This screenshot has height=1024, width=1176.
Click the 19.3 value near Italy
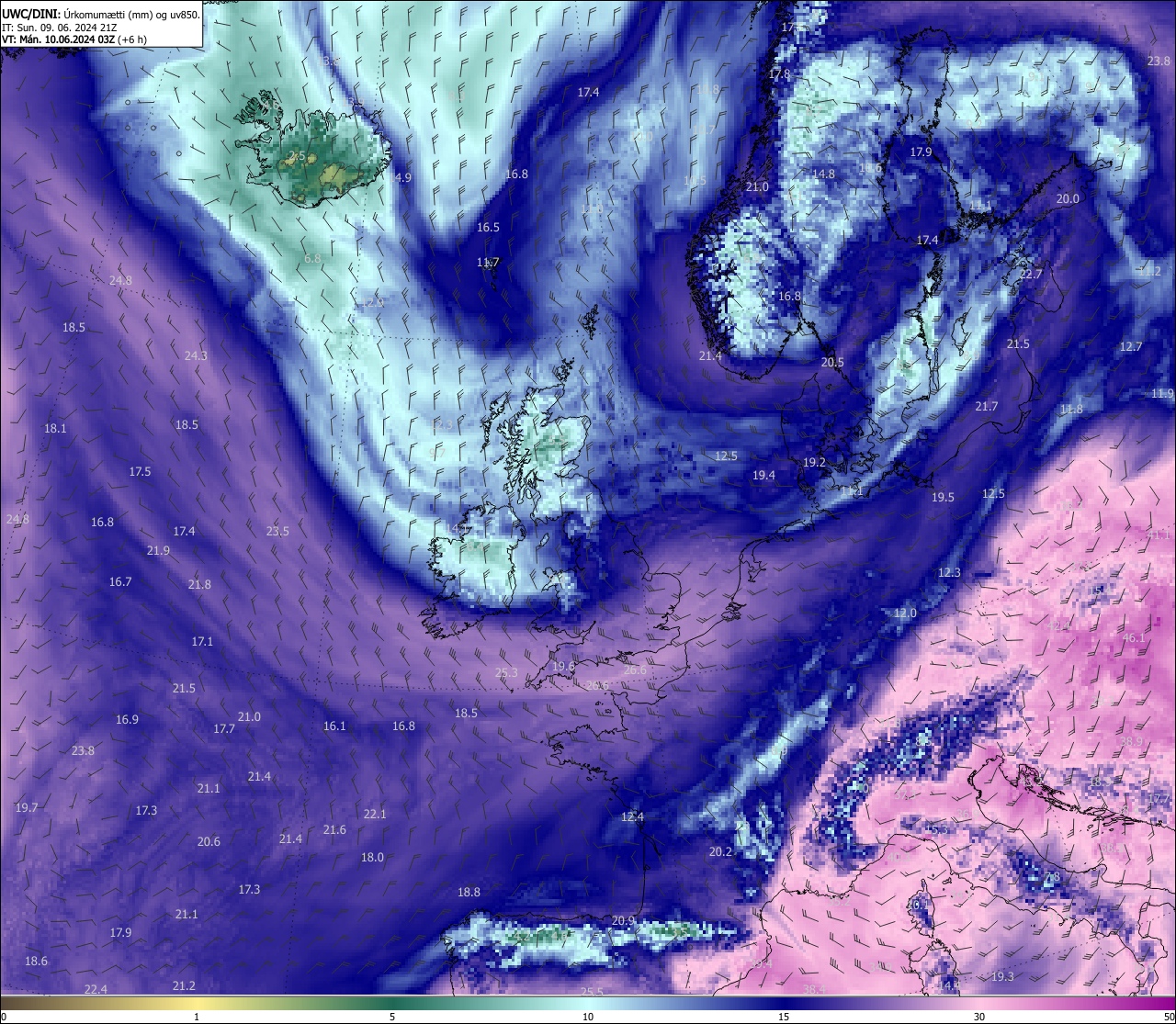[1002, 976]
